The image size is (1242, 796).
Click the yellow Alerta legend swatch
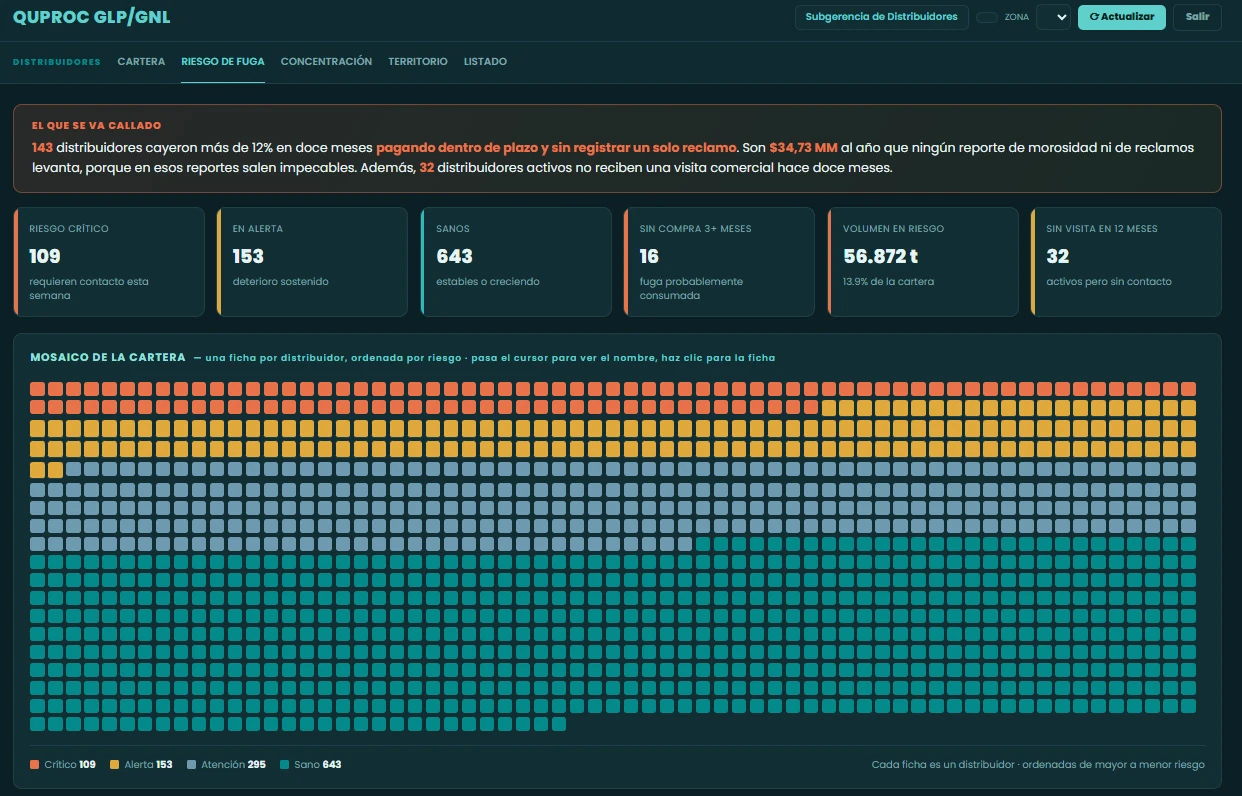point(114,765)
